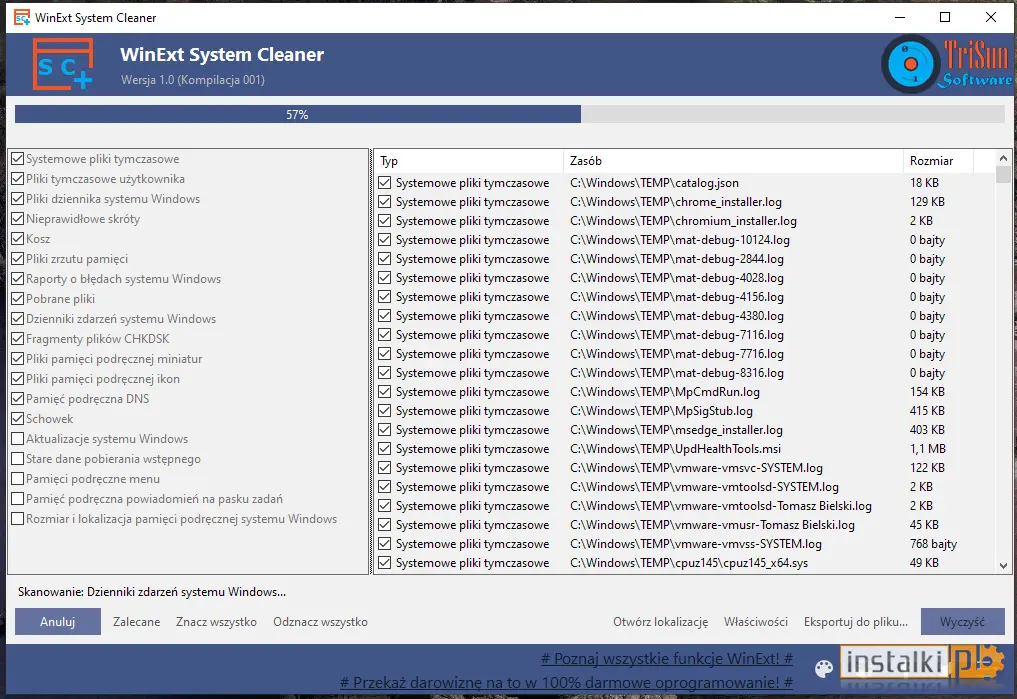Click Eksportuj do pliku...
This screenshot has height=699, width=1017.
point(855,622)
